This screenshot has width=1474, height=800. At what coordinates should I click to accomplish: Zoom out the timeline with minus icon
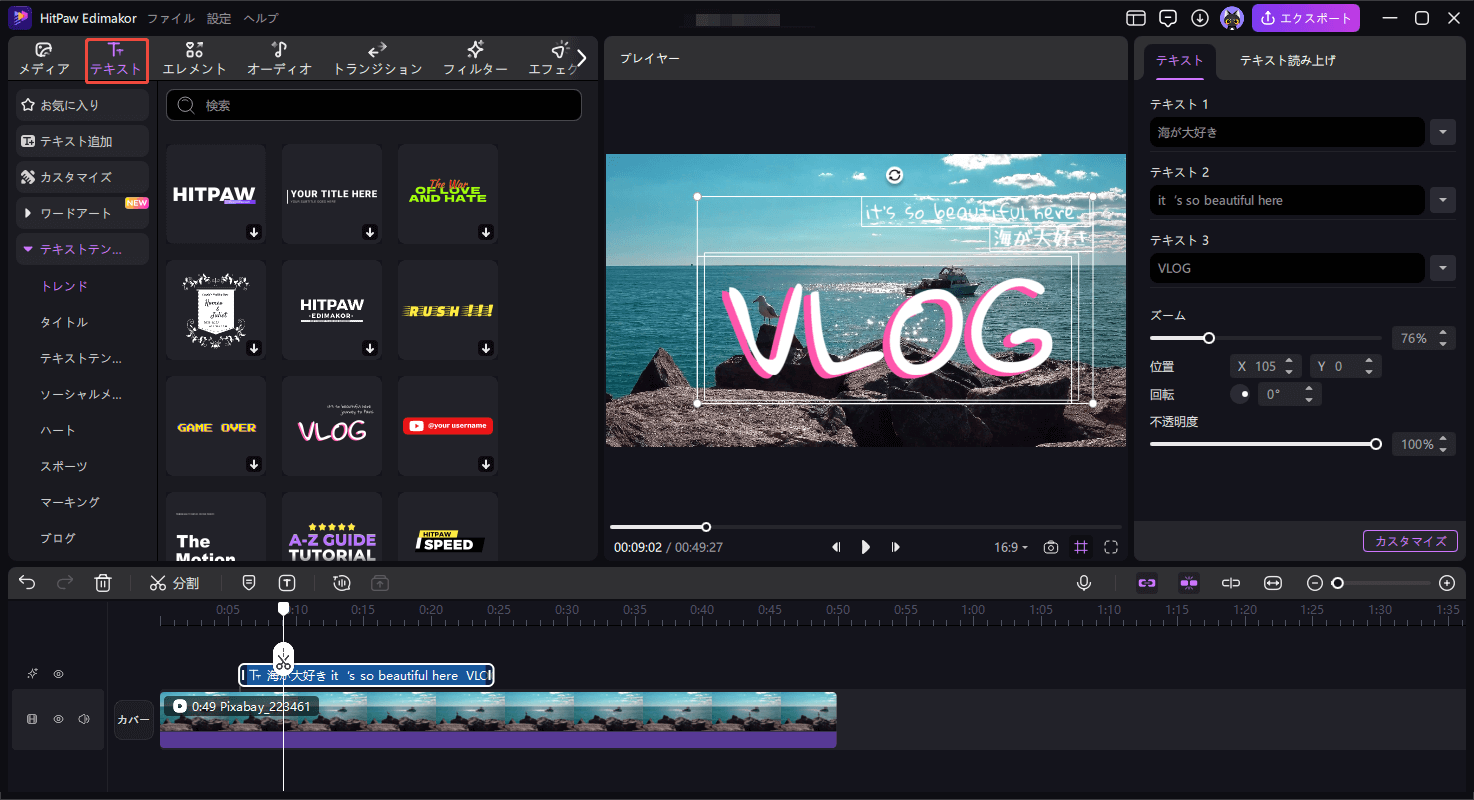click(1316, 583)
